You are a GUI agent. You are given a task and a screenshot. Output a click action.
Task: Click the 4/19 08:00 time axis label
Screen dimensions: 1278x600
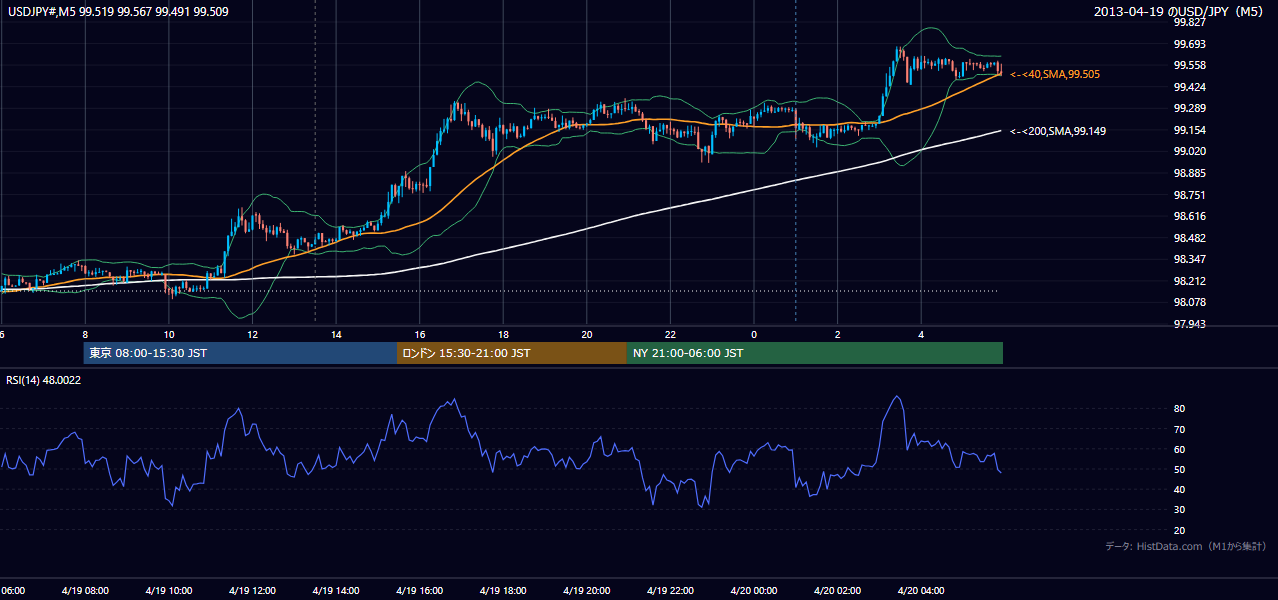[85, 591]
